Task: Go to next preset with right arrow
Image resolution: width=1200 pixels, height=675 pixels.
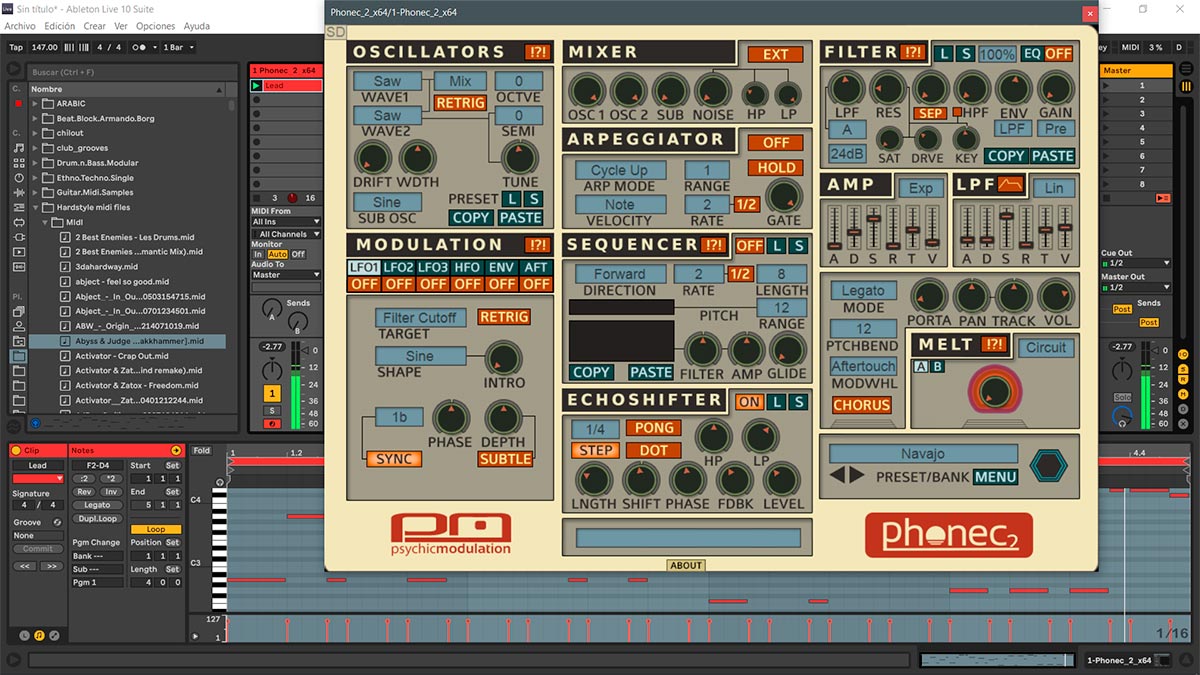Action: [x=856, y=475]
